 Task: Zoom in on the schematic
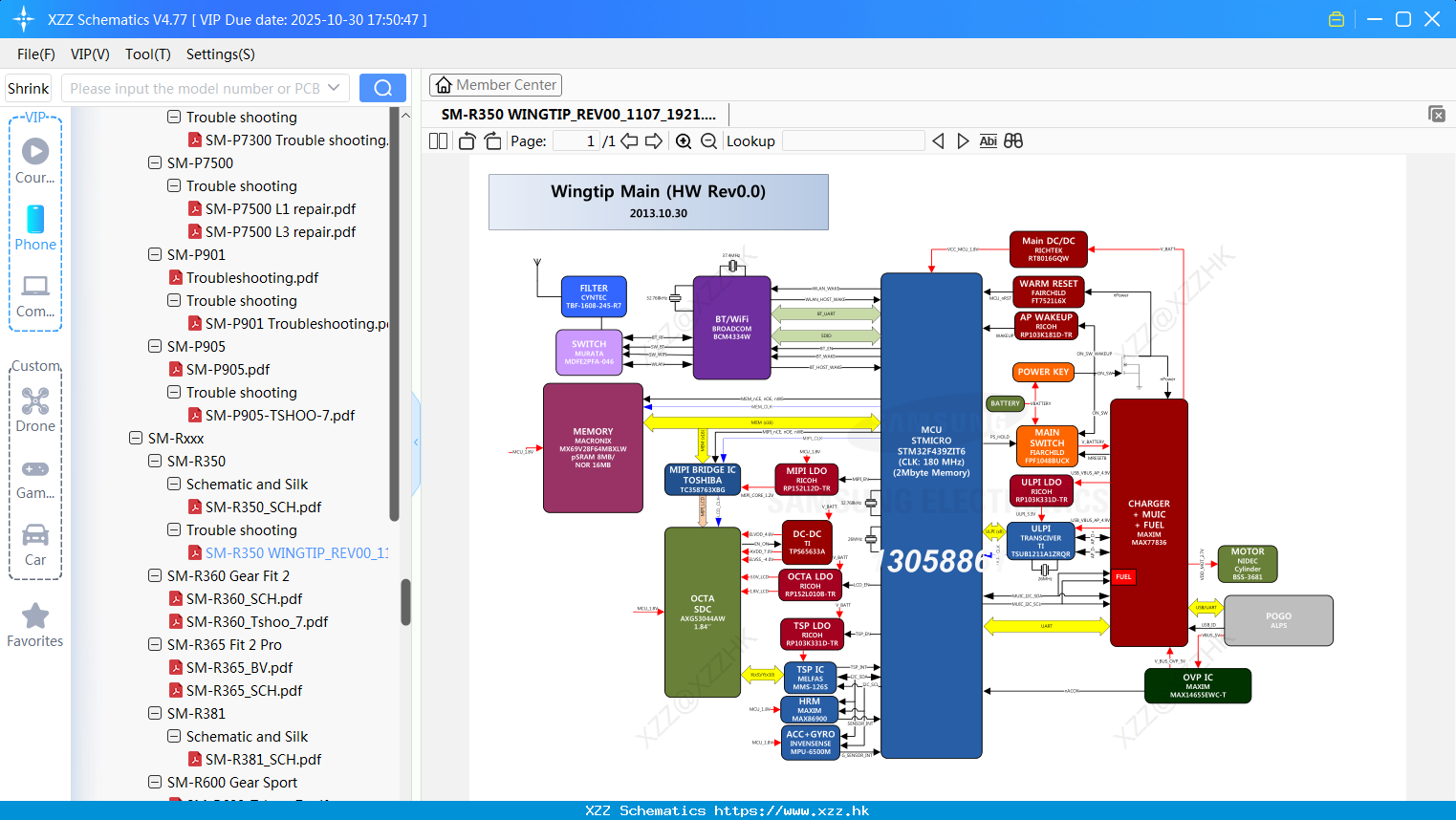(x=684, y=141)
